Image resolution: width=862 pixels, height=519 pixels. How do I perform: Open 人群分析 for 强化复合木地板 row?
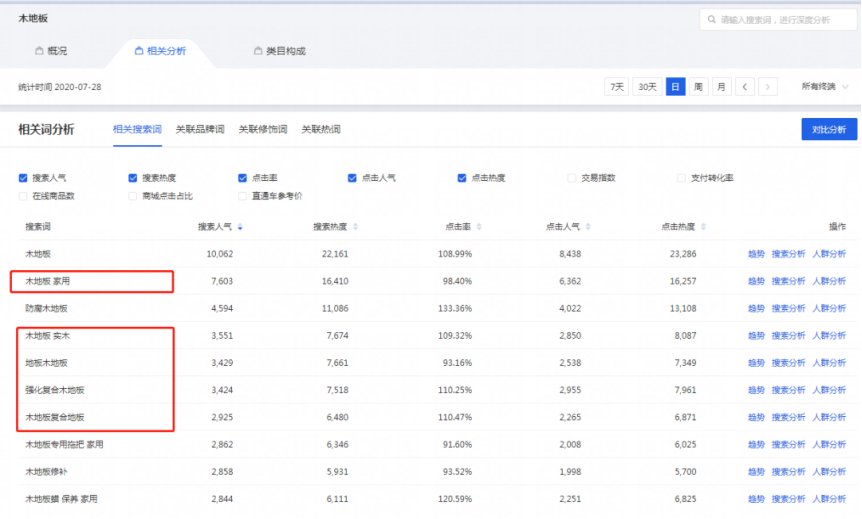pyautogui.click(x=829, y=390)
